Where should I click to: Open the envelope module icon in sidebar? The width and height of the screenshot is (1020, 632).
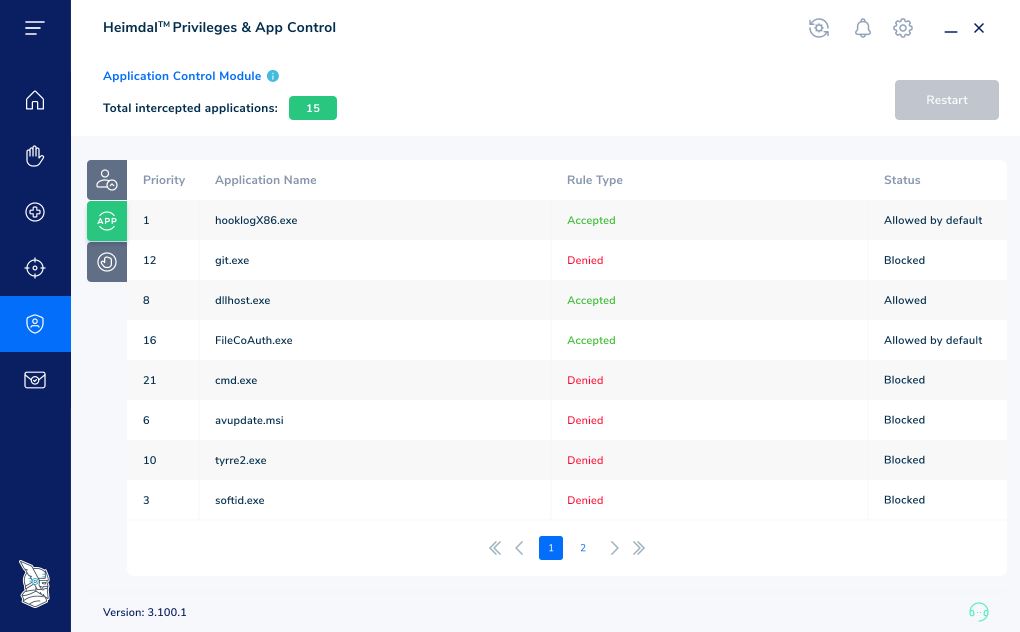34,380
